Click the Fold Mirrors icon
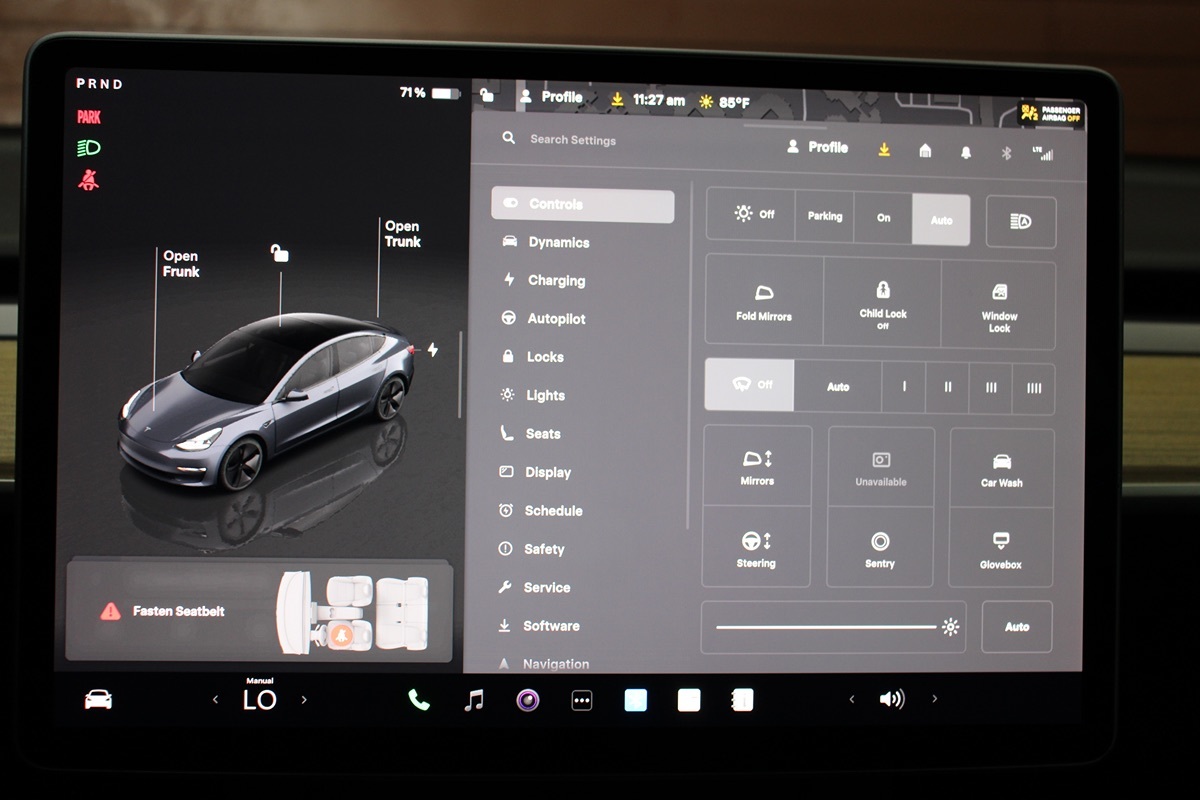Screen dimensions: 1200x800 click(764, 301)
